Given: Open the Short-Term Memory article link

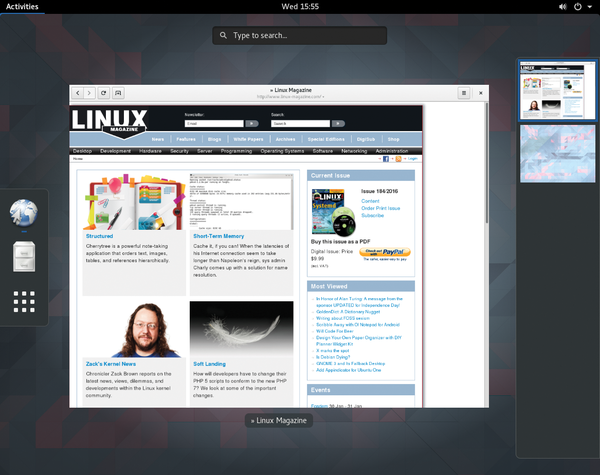Looking at the screenshot, I should click(218, 236).
